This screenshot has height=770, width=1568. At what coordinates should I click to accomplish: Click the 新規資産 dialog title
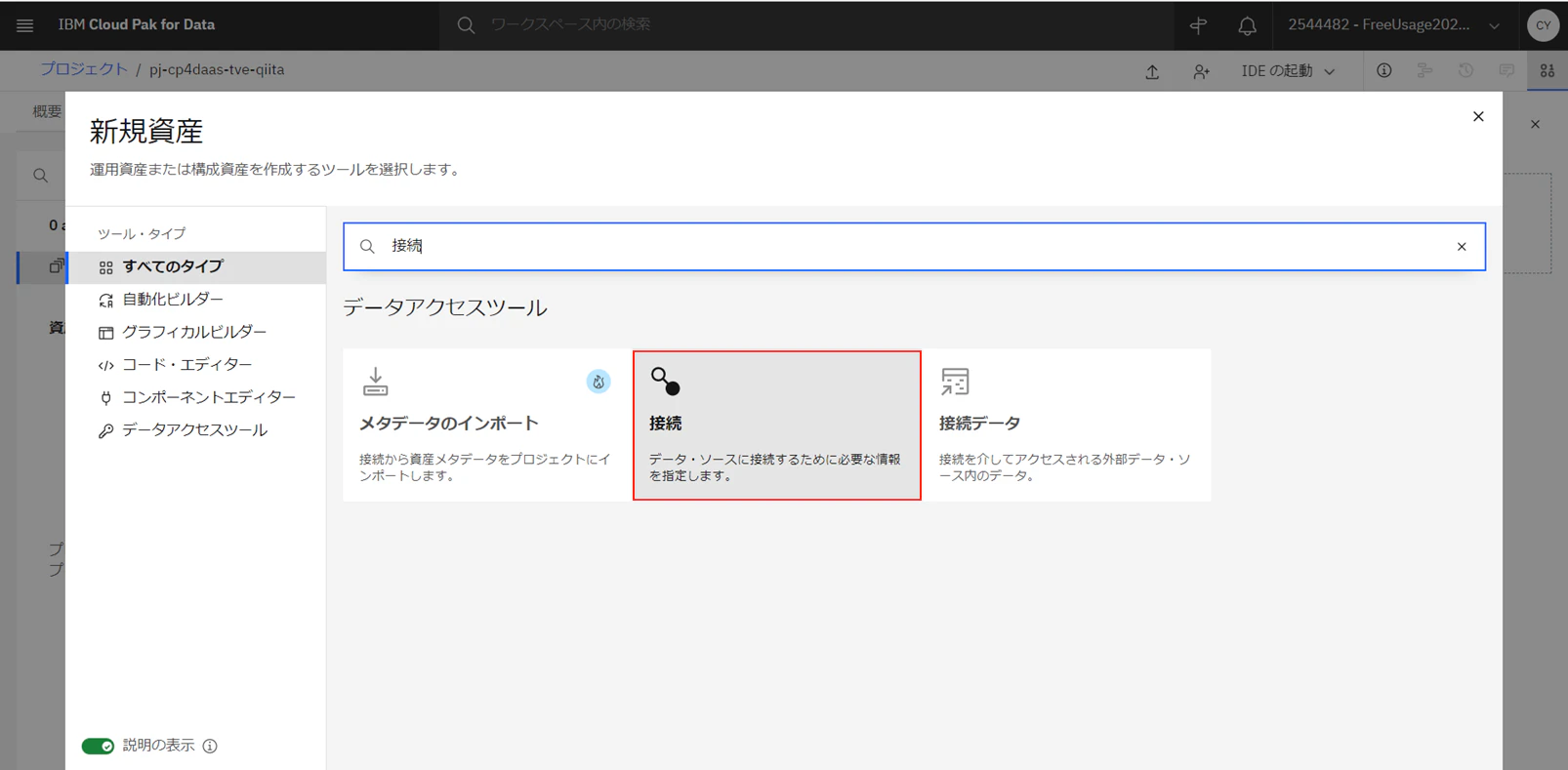[x=146, y=131]
